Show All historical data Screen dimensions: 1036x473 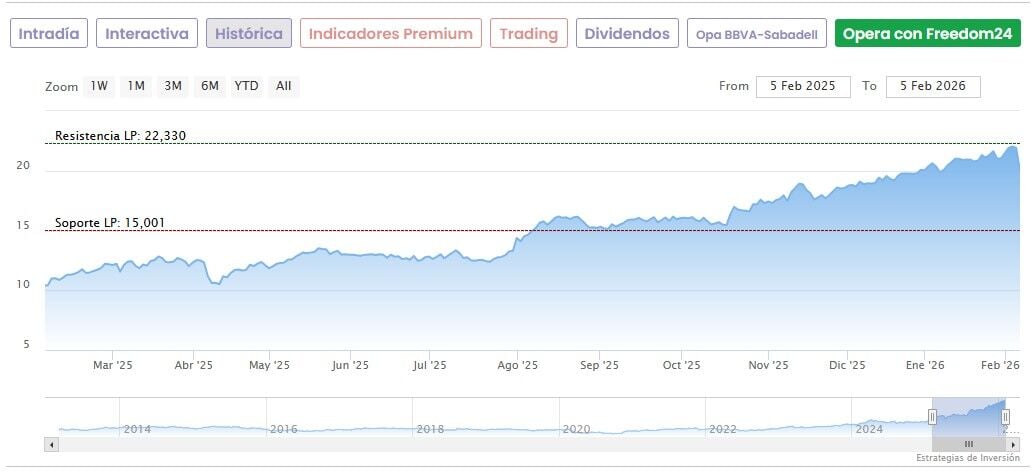pyautogui.click(x=284, y=86)
